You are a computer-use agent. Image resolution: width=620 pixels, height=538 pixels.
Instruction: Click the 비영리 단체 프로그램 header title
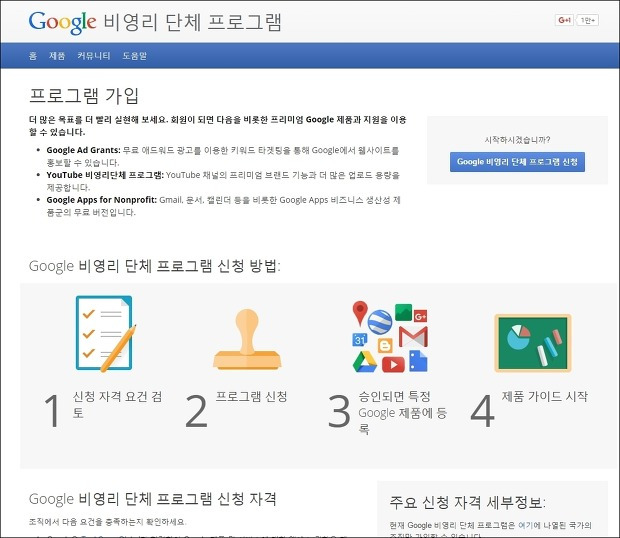tap(193, 22)
